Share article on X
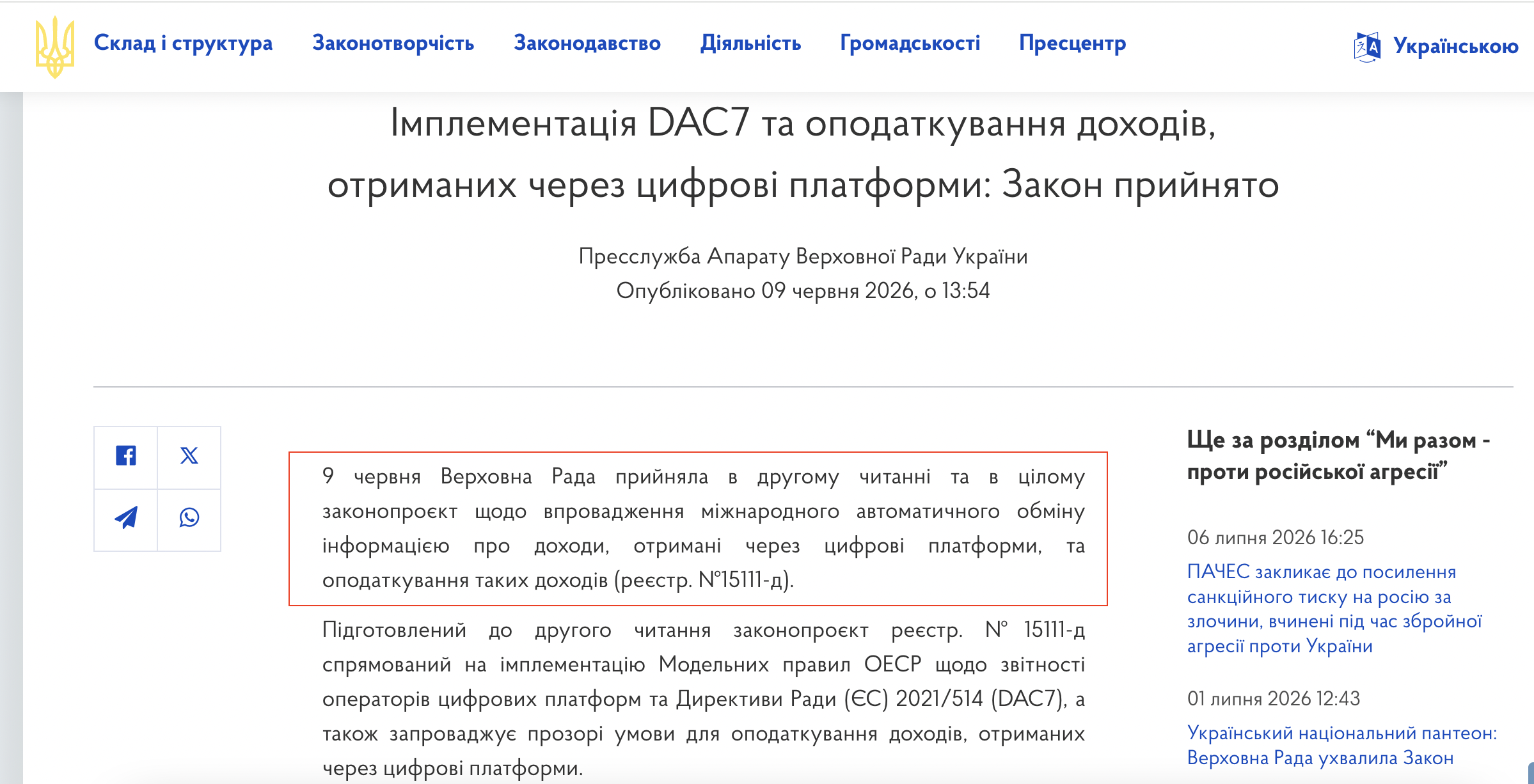Image resolution: width=1534 pixels, height=784 pixels. pyautogui.click(x=189, y=456)
